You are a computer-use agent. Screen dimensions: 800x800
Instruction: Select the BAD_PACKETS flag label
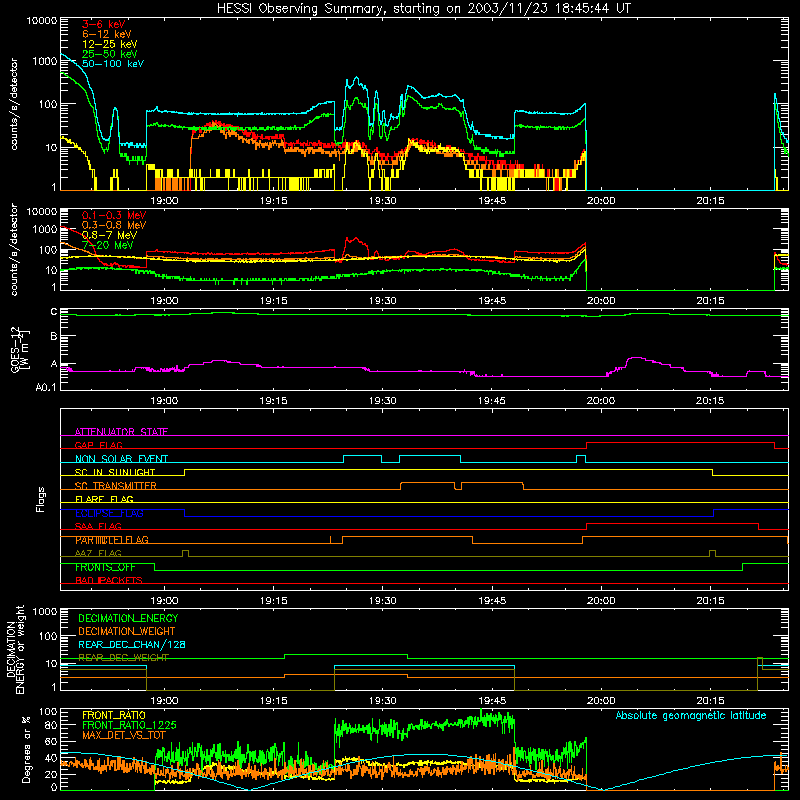point(109,580)
